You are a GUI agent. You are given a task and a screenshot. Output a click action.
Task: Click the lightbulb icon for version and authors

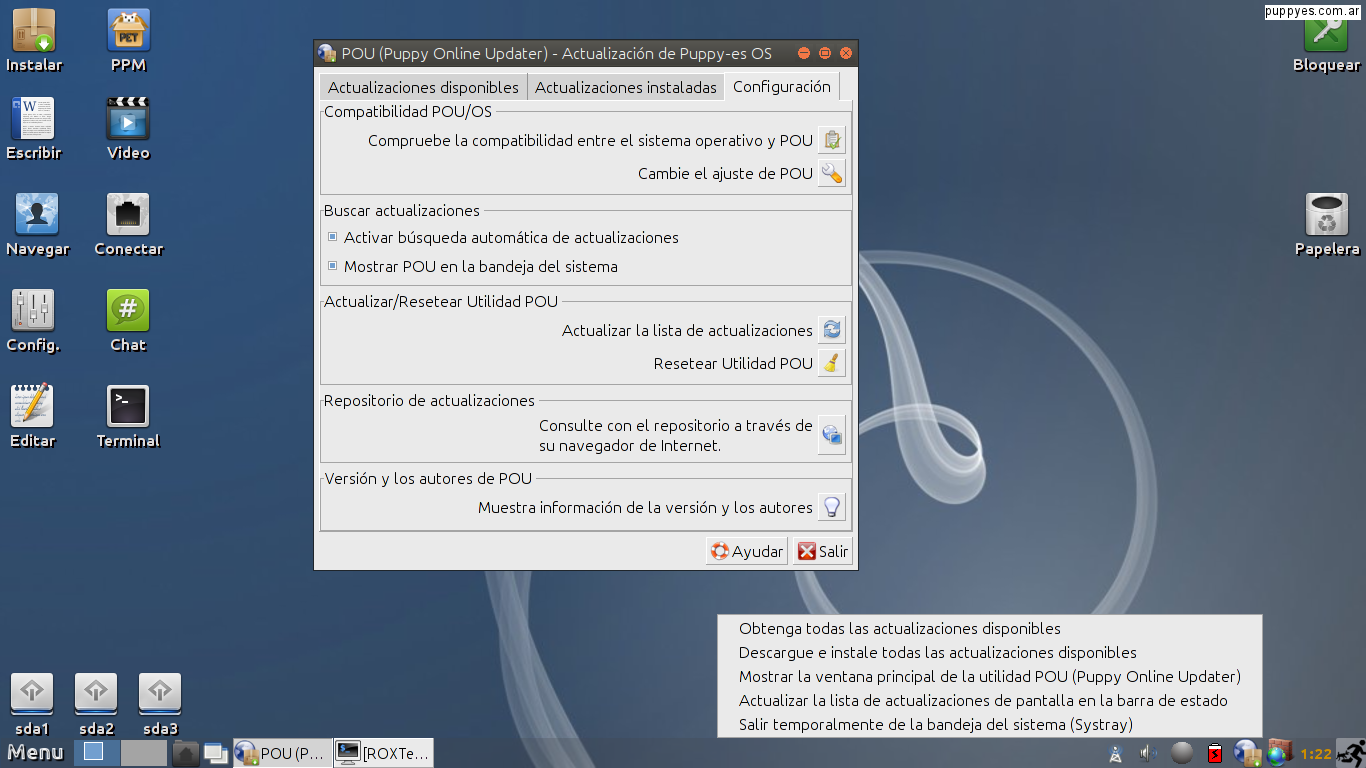coord(832,507)
